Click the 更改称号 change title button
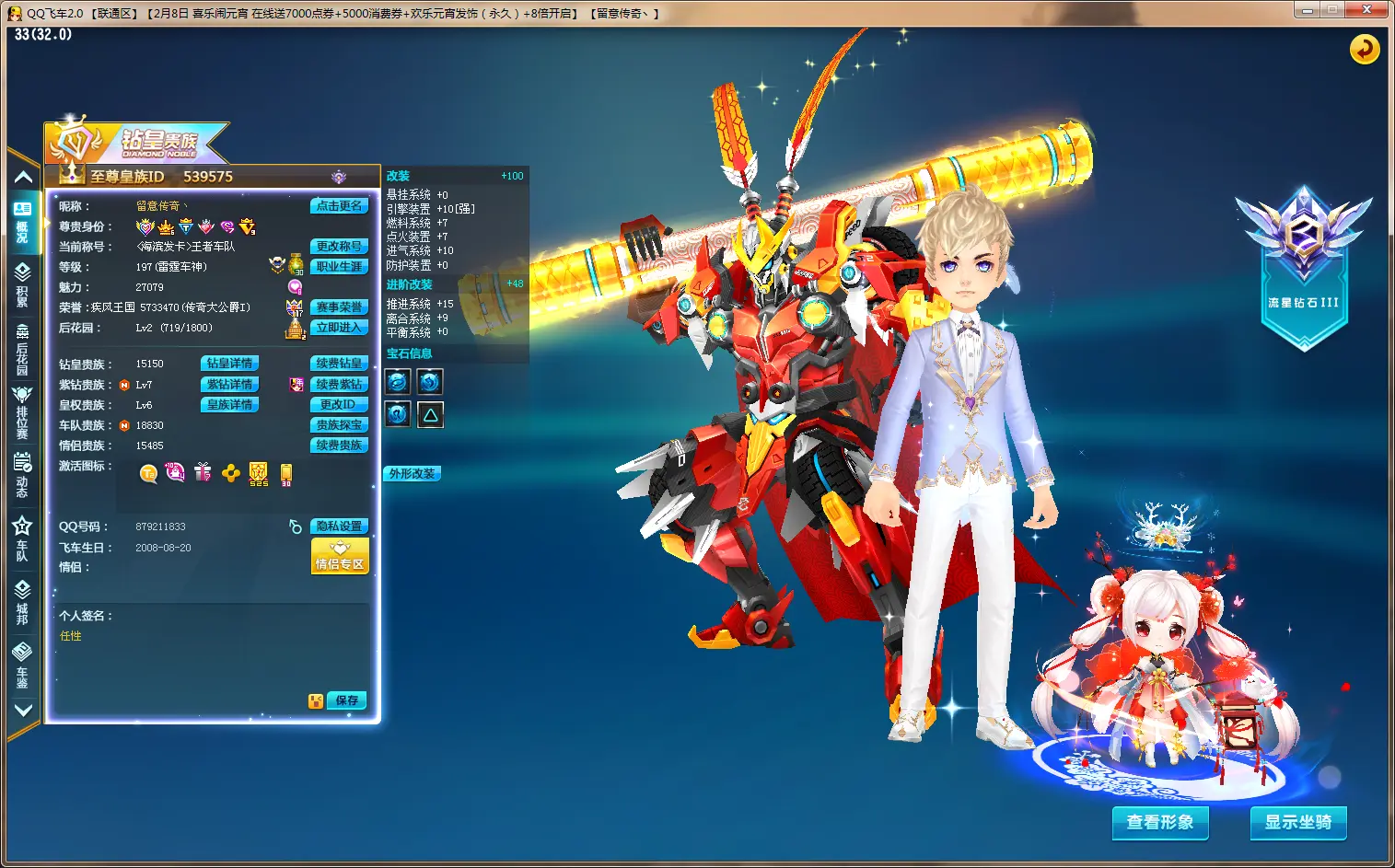 pyautogui.click(x=339, y=247)
